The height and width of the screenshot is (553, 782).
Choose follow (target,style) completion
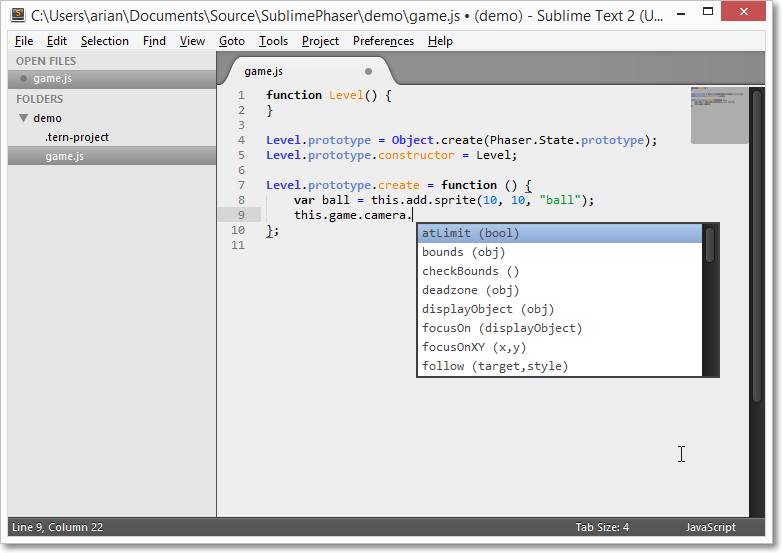pos(560,366)
